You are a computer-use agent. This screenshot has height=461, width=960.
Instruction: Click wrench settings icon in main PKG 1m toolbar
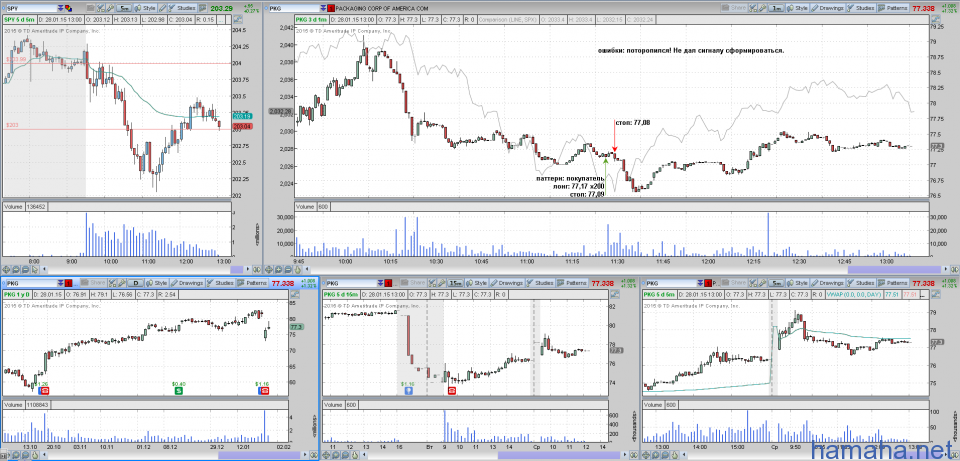[x=762, y=8]
